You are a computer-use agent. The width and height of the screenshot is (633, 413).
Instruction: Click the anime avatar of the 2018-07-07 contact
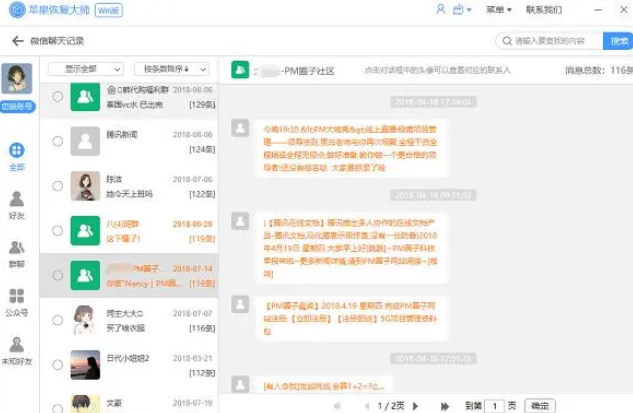(85, 320)
